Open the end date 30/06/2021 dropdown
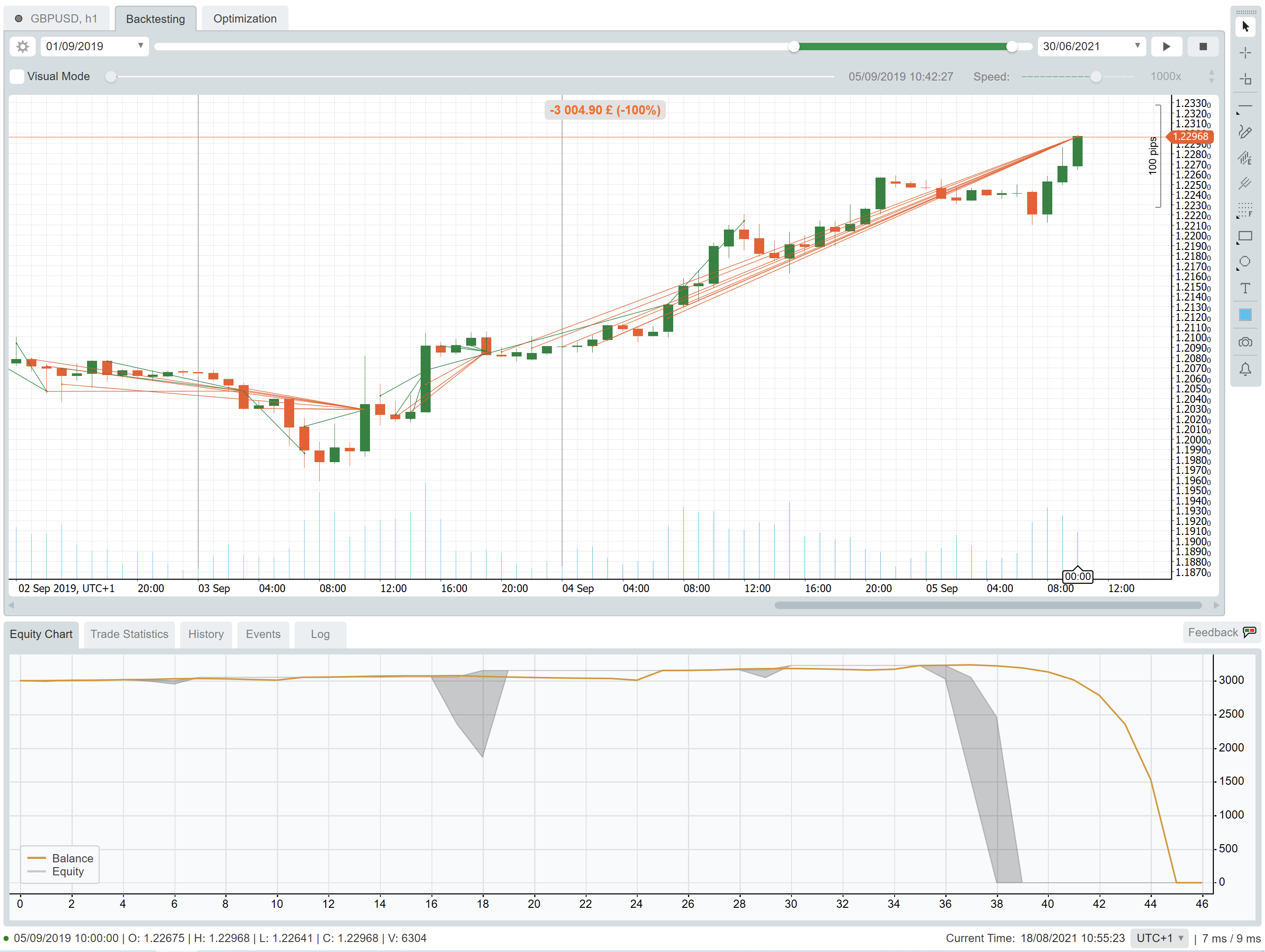 tap(1092, 46)
